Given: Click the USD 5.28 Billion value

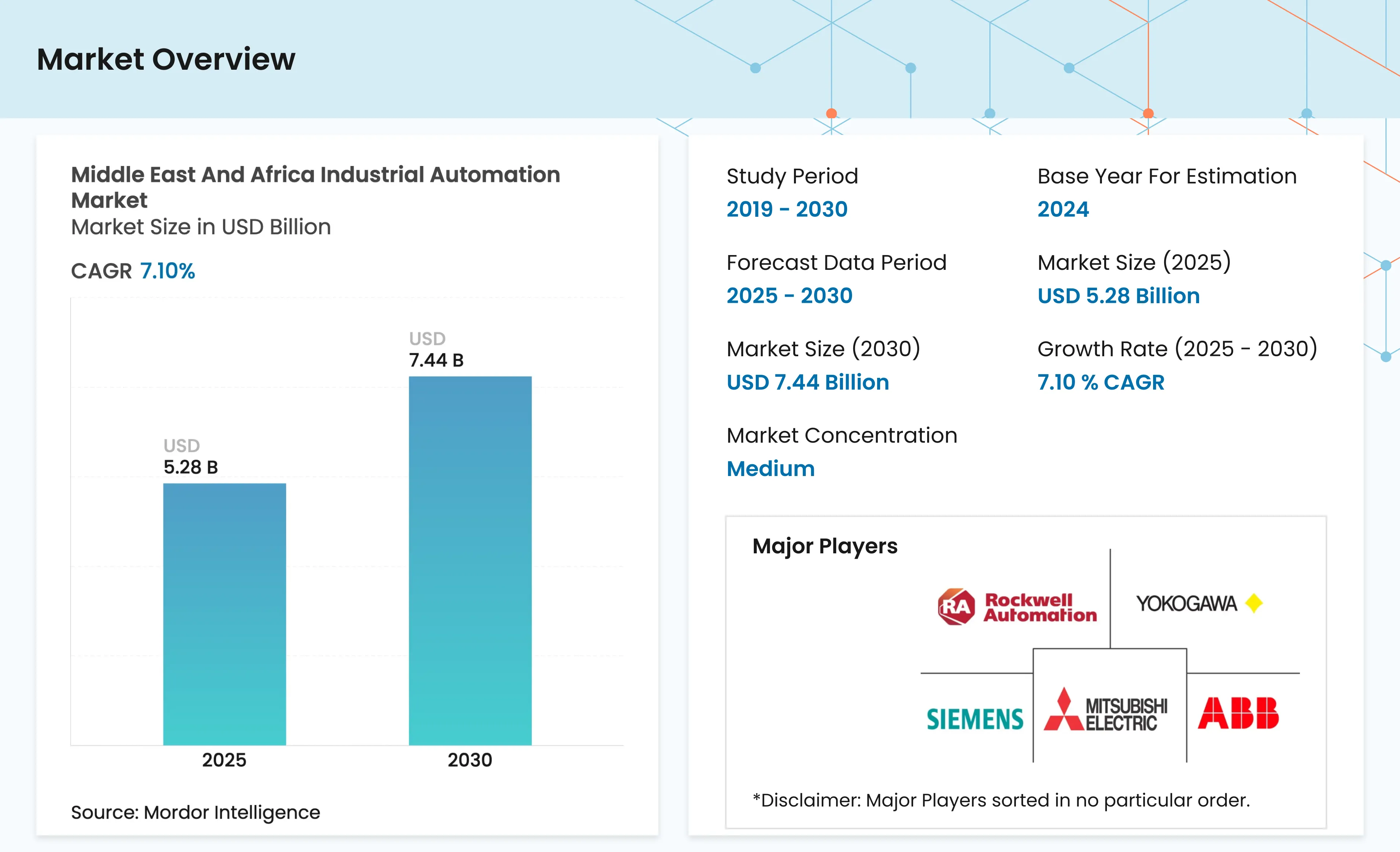Looking at the screenshot, I should 1118,295.
